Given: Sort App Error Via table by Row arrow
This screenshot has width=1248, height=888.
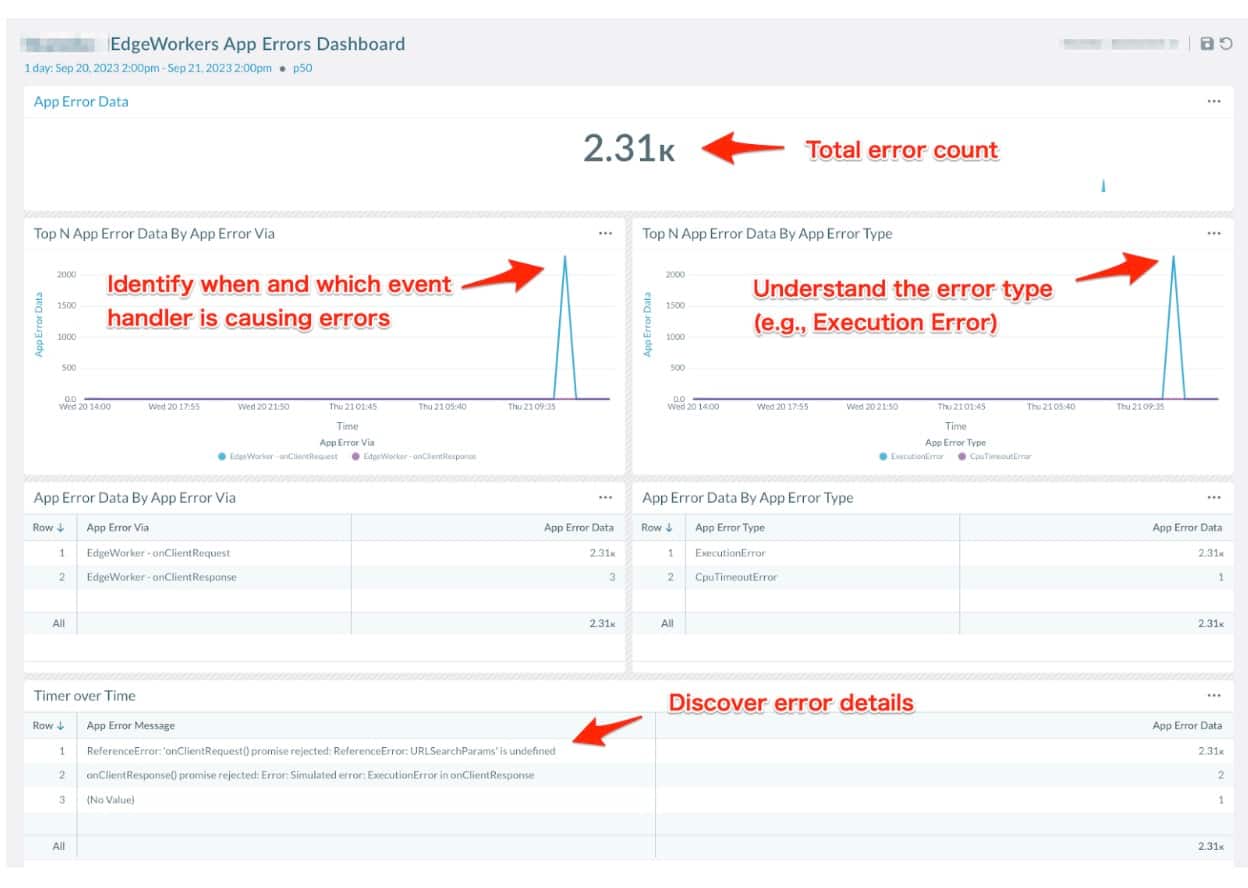Looking at the screenshot, I should click(x=48, y=527).
